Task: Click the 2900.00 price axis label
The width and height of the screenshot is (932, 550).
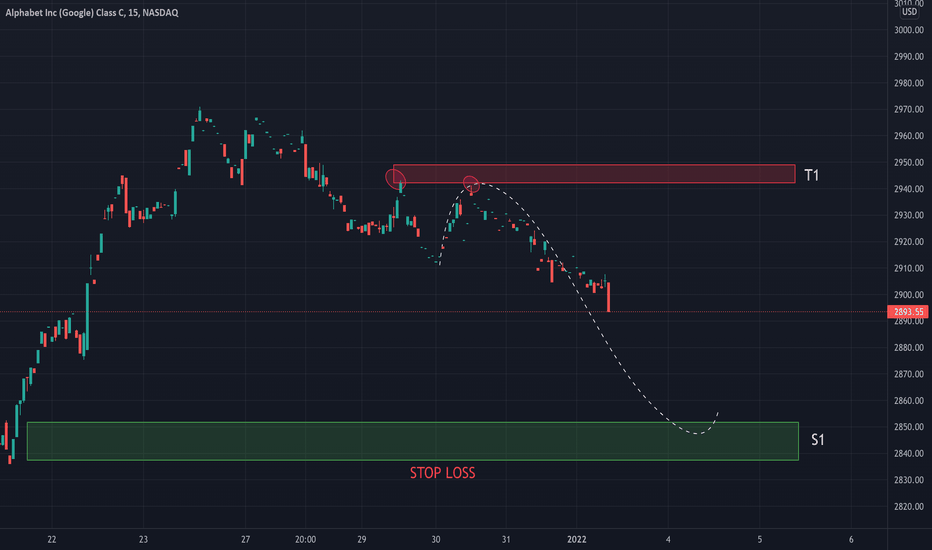Action: point(909,295)
